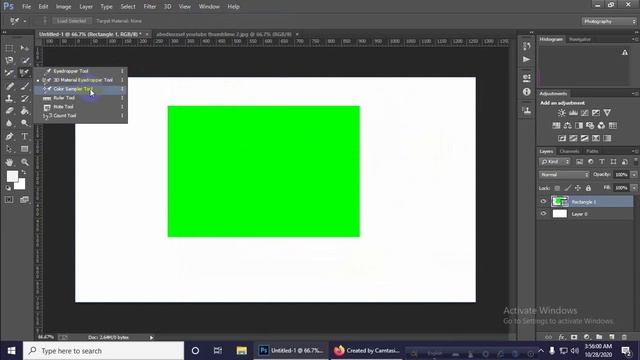Choose Color Sampler Tool from flyout
The height and width of the screenshot is (360, 640).
coord(80,89)
